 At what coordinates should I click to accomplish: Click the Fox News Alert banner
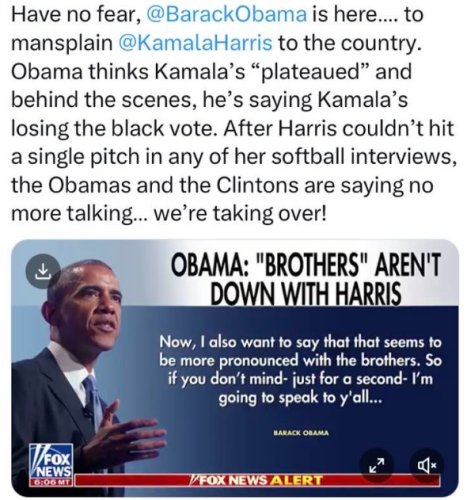255,480
